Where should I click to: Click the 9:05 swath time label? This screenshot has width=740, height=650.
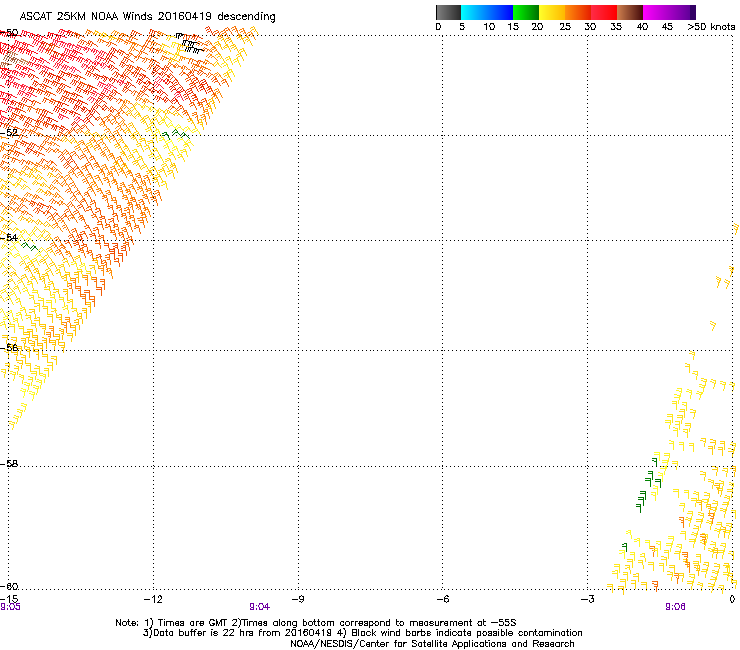[10, 607]
